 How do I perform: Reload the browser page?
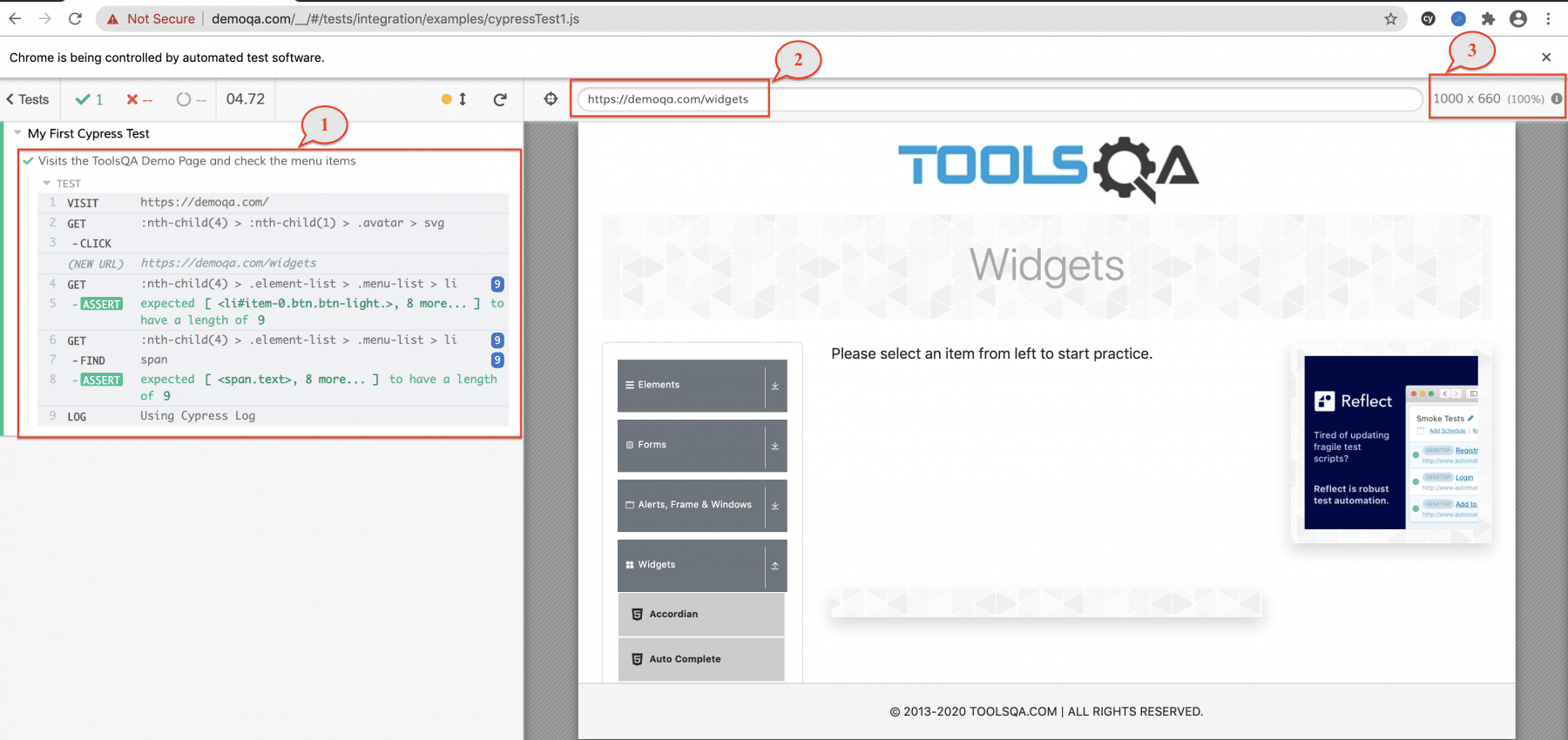point(75,19)
